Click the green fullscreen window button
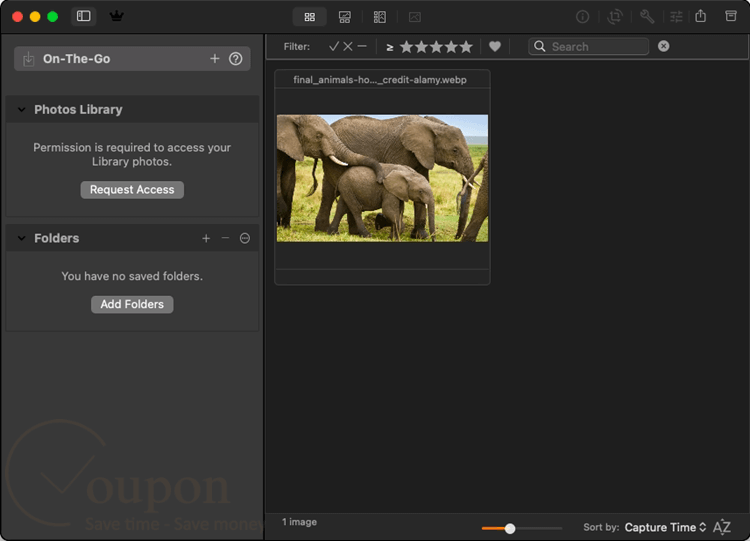This screenshot has height=541, width=750. click(53, 17)
